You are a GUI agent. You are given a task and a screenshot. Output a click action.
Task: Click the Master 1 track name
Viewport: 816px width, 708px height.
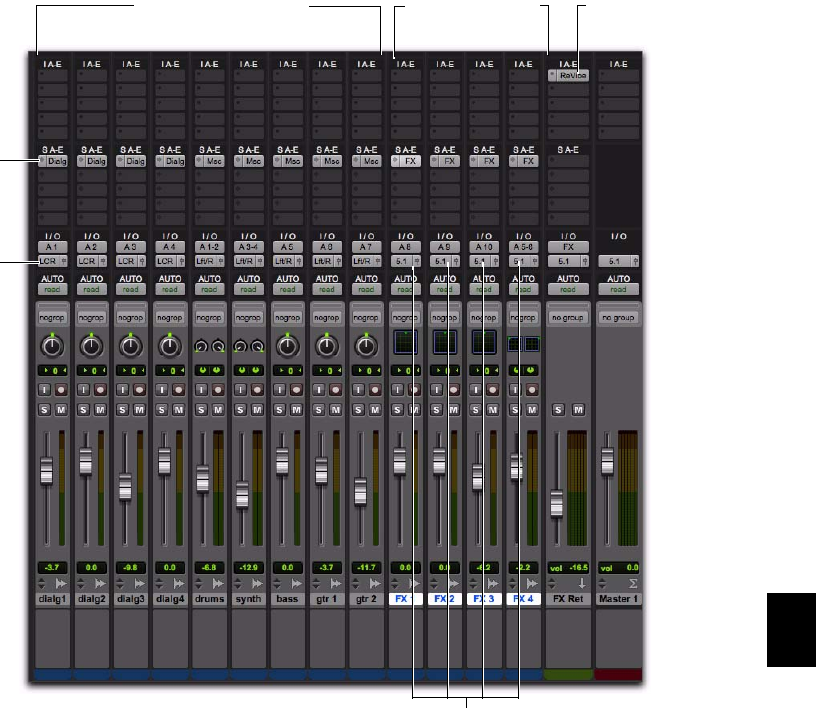pos(618,599)
